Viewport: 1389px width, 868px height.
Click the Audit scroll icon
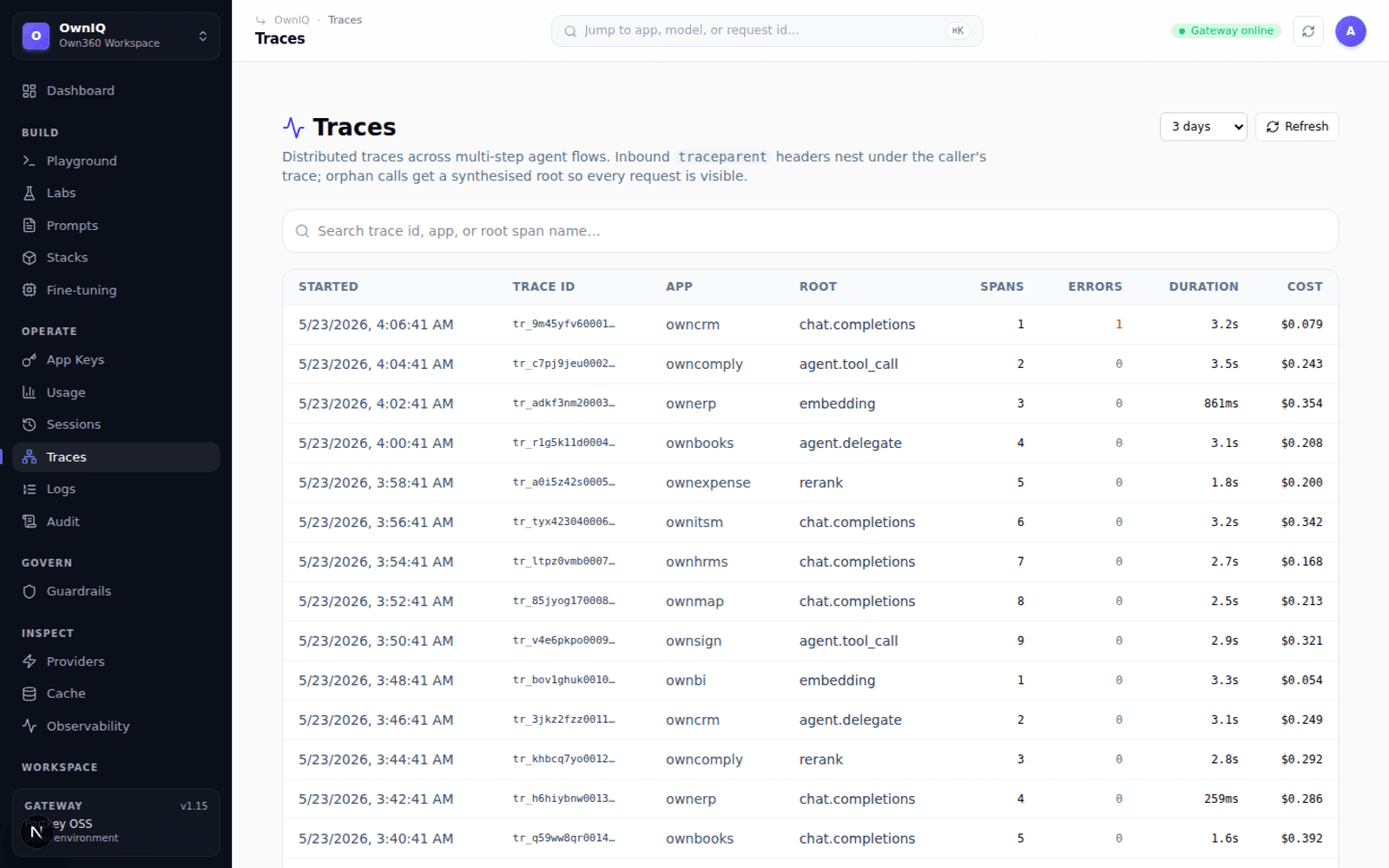[30, 522]
